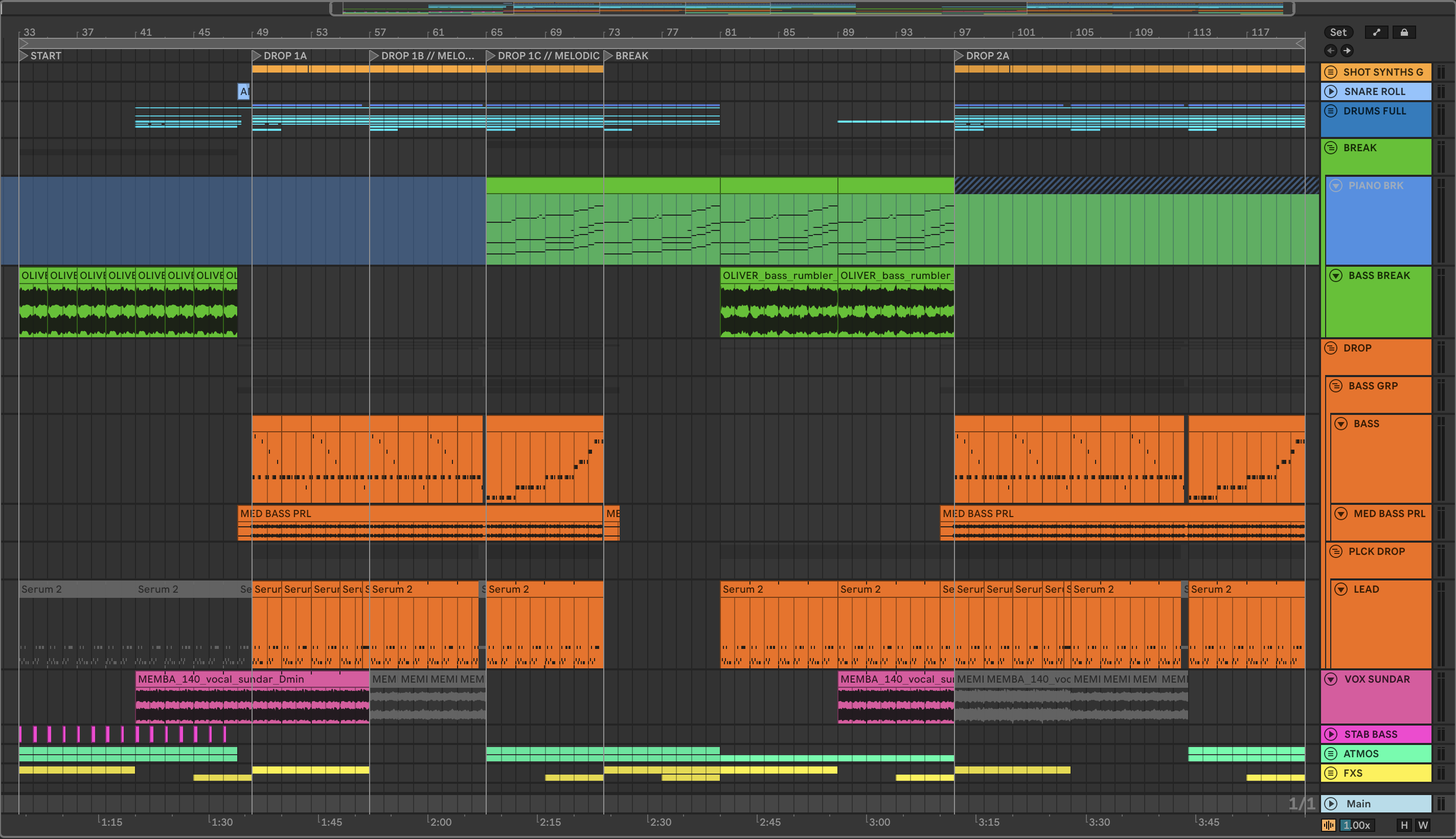1456x839 pixels.
Task: Collapse the VOX SUNDAR track
Action: (x=1331, y=679)
